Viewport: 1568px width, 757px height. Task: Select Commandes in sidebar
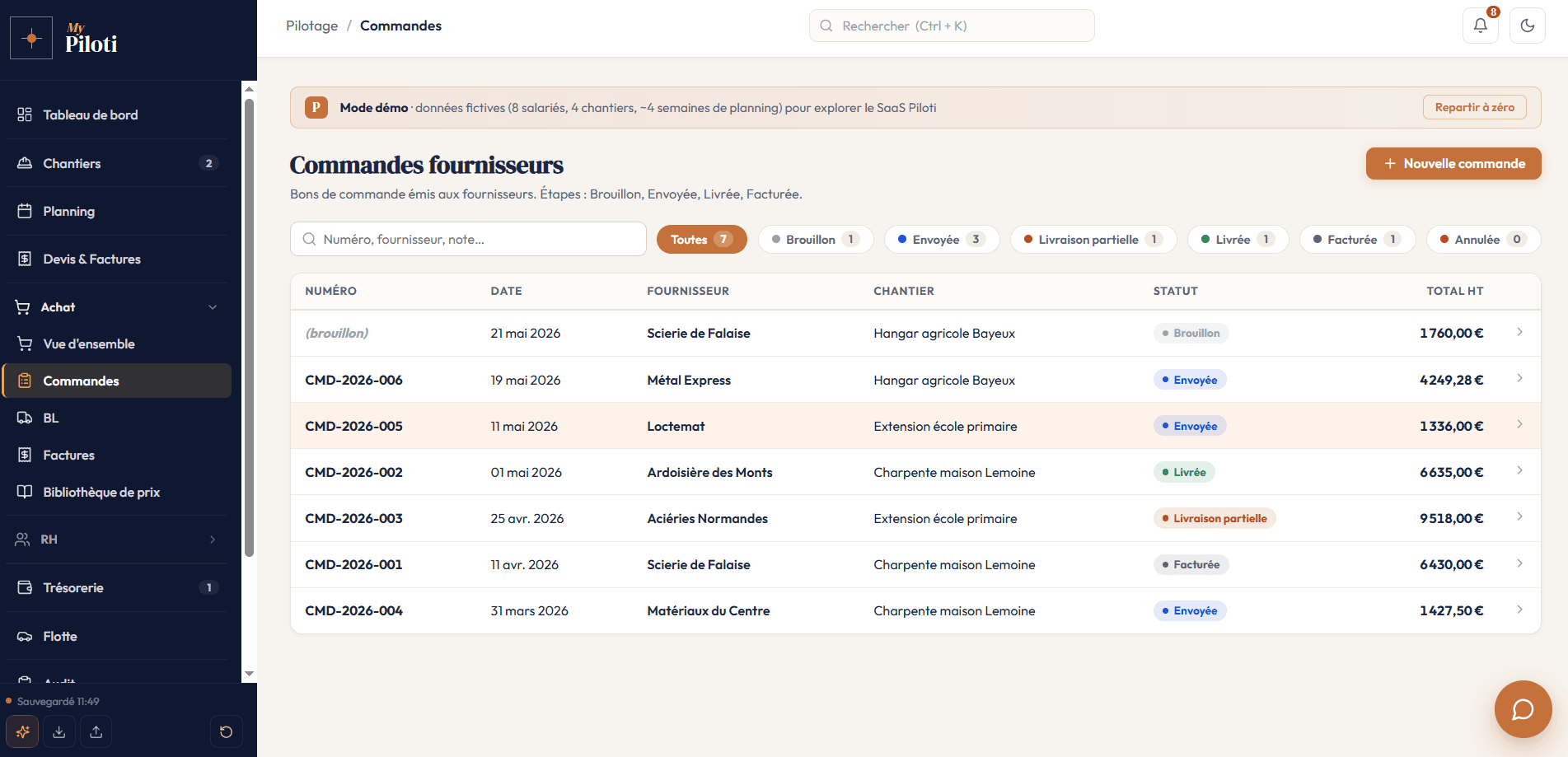tap(117, 381)
